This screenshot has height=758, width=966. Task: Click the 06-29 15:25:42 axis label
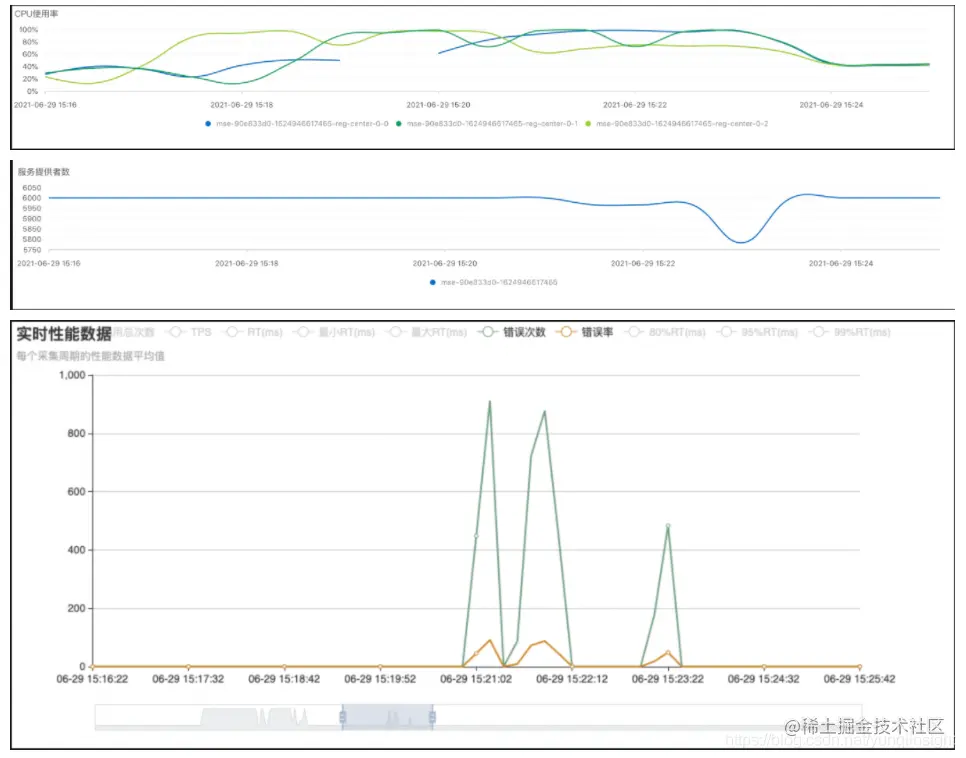[x=859, y=679]
